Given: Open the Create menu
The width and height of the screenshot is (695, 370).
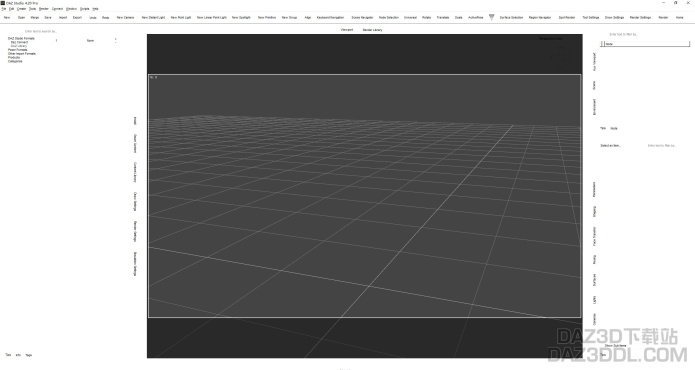Looking at the screenshot, I should 21,9.
